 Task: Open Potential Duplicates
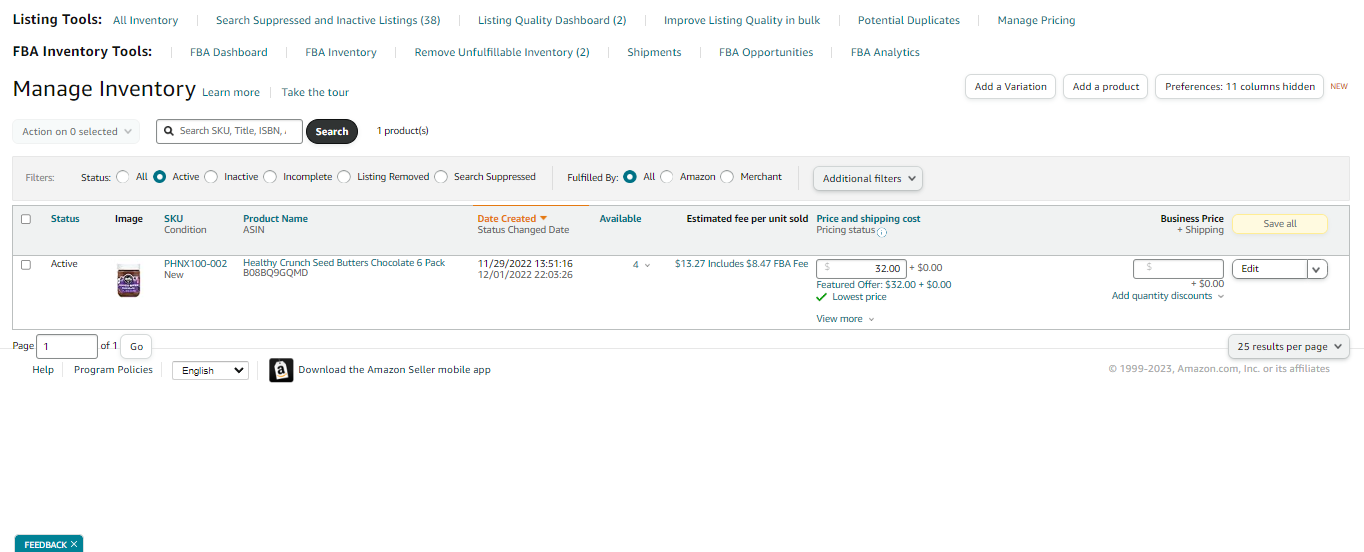909,20
